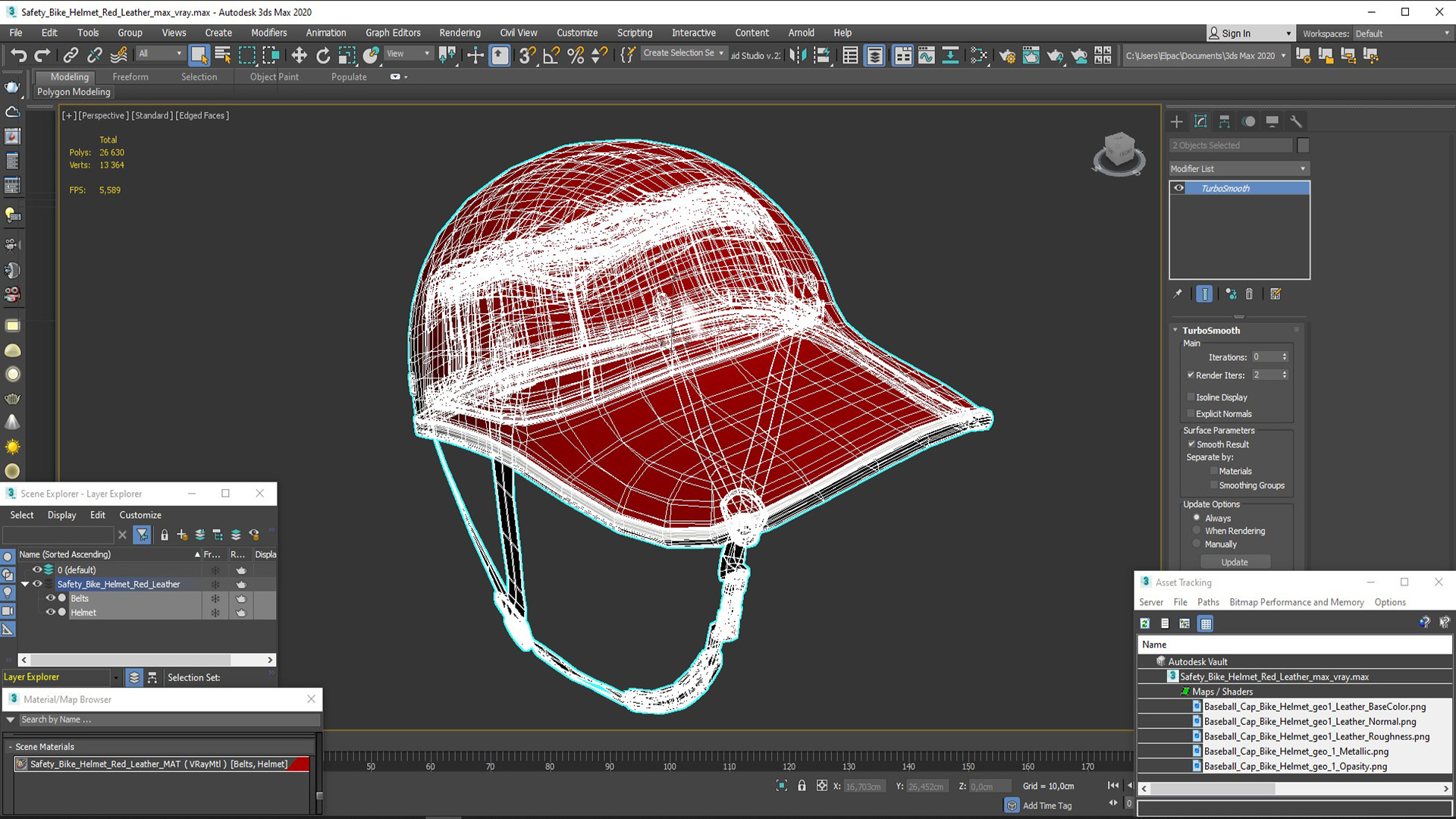This screenshot has width=1456, height=819.
Task: Open the Rendering menu
Action: click(x=460, y=33)
